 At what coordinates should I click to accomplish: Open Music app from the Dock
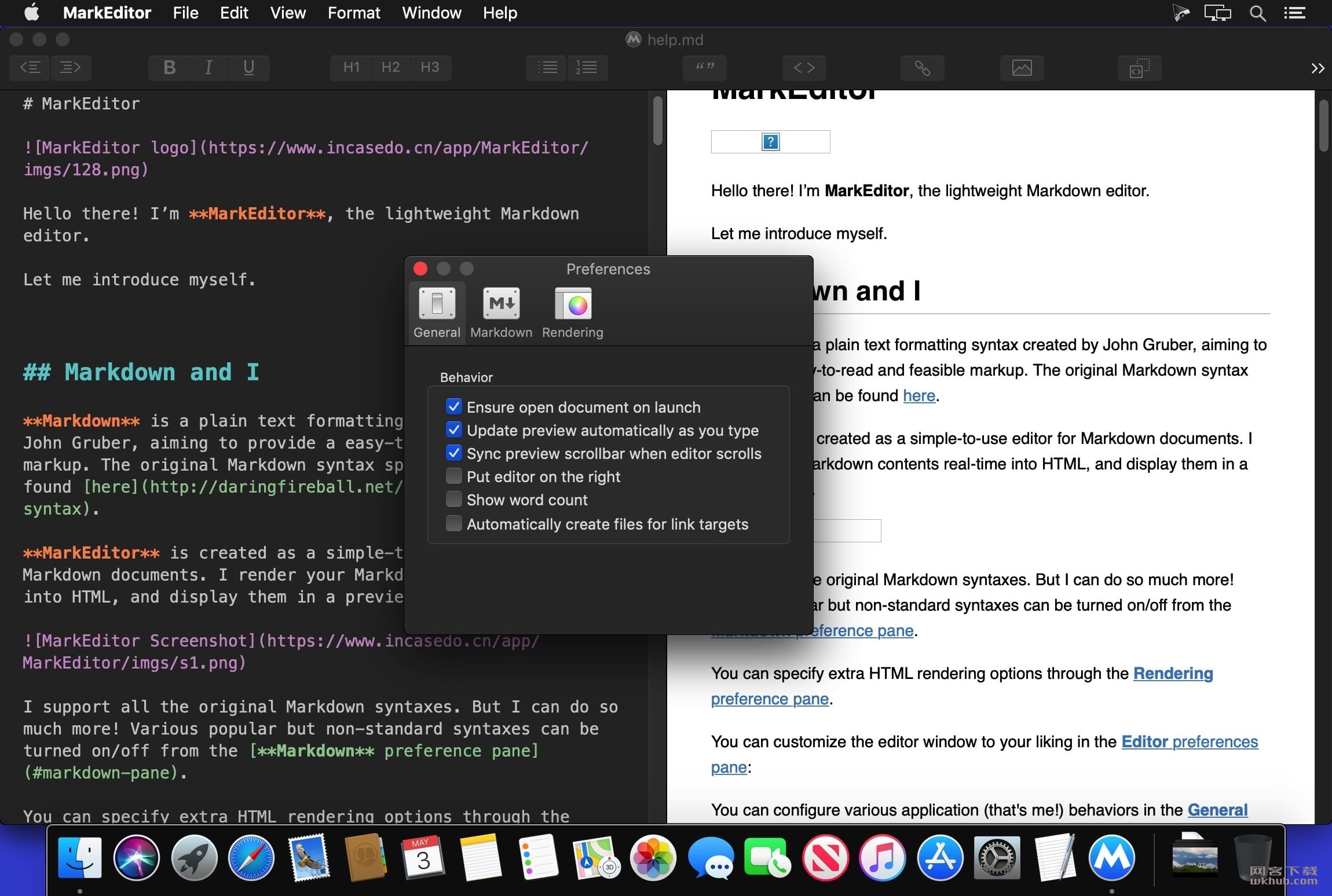tap(882, 857)
